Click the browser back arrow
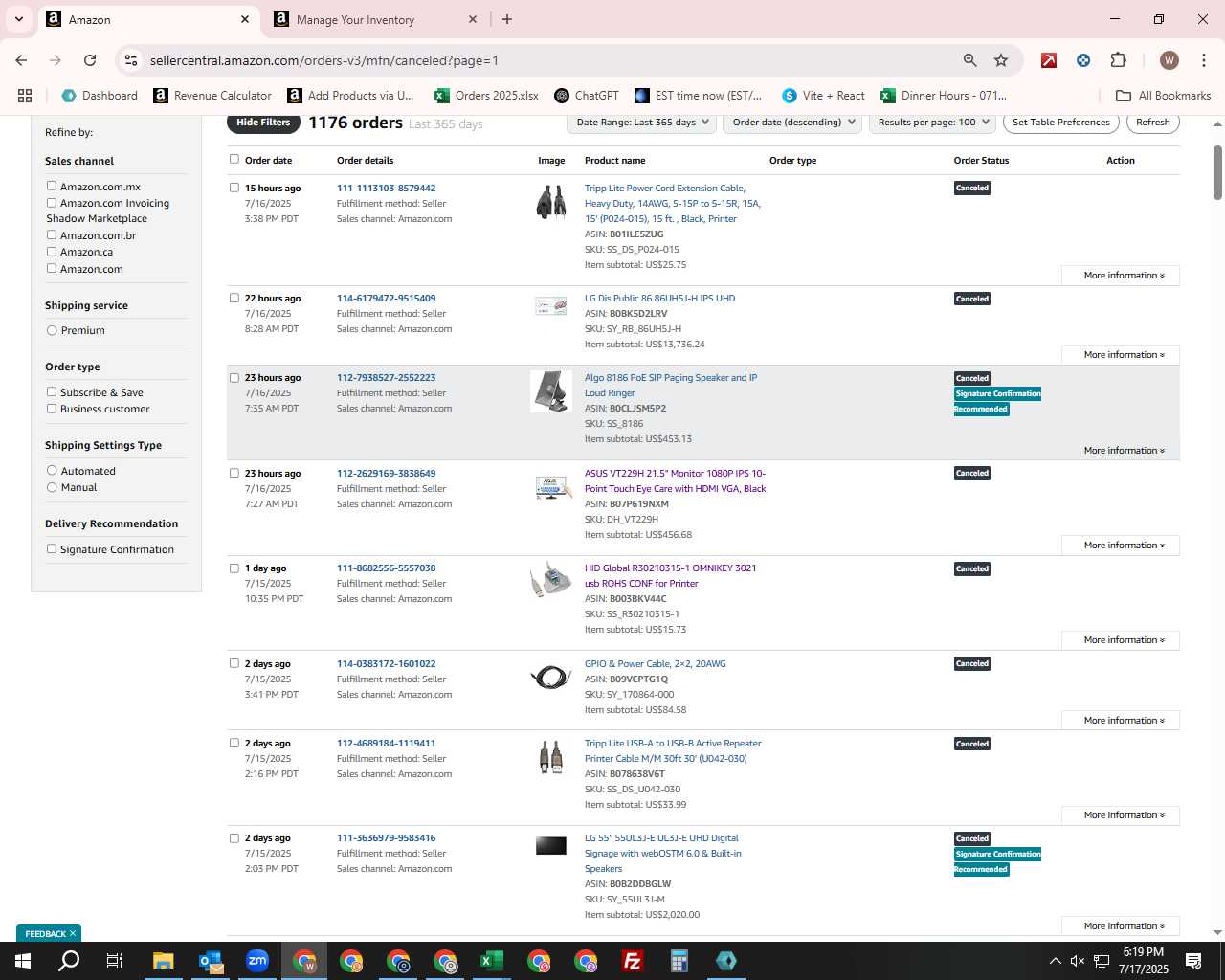Image resolution: width=1225 pixels, height=980 pixels. tap(21, 60)
